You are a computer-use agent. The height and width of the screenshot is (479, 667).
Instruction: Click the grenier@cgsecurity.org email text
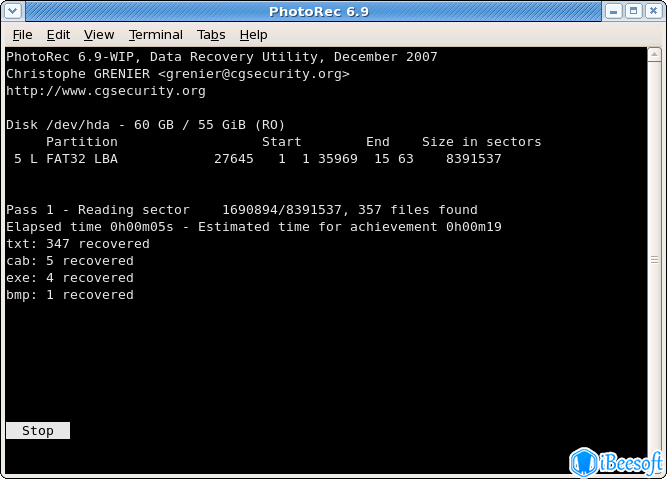(x=254, y=74)
